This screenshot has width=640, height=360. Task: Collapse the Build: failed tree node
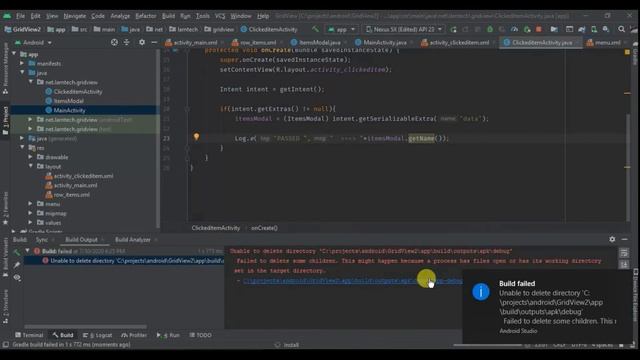coord(27,251)
